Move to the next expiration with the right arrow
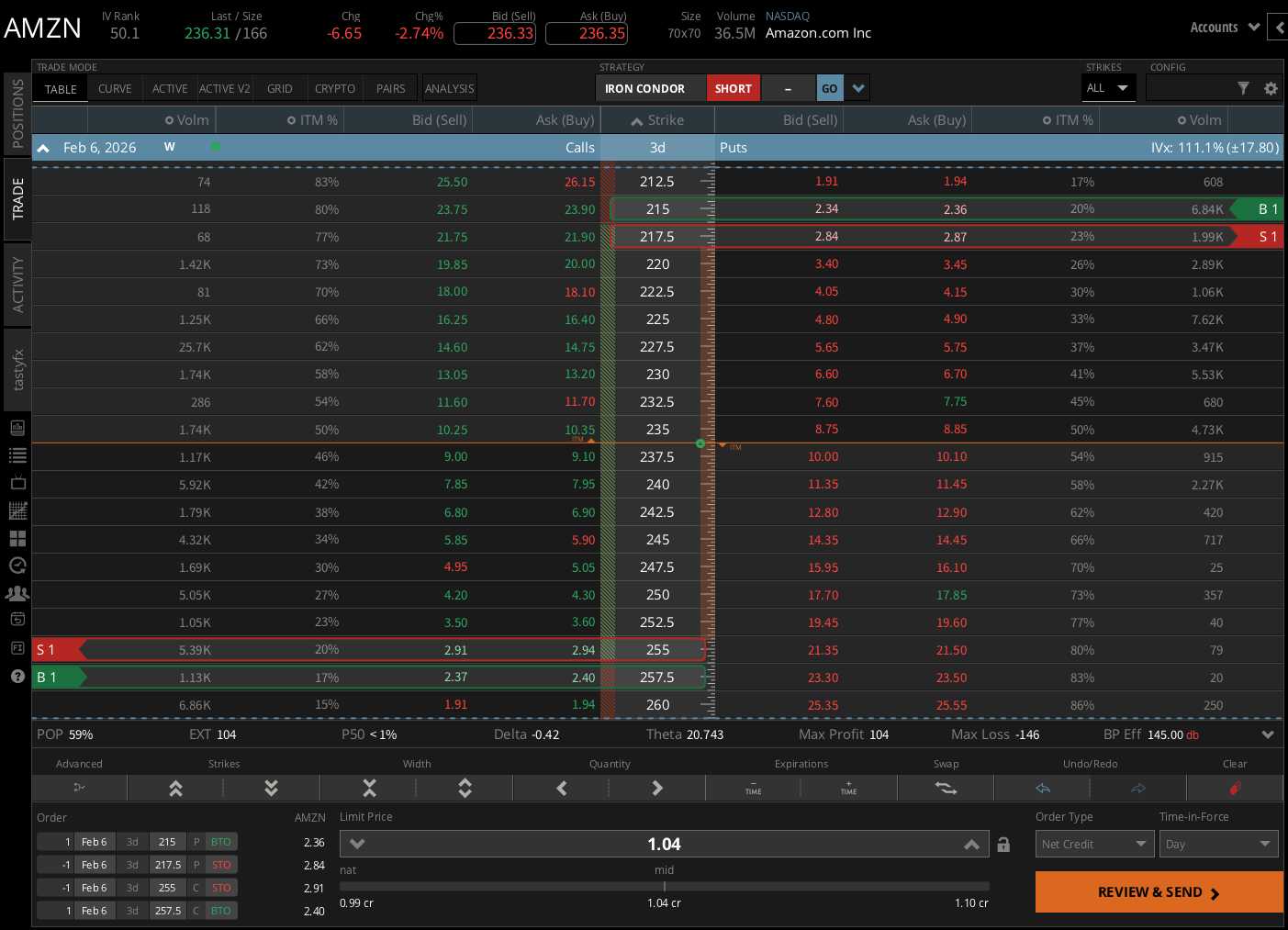The width and height of the screenshot is (1288, 930). coord(656,788)
